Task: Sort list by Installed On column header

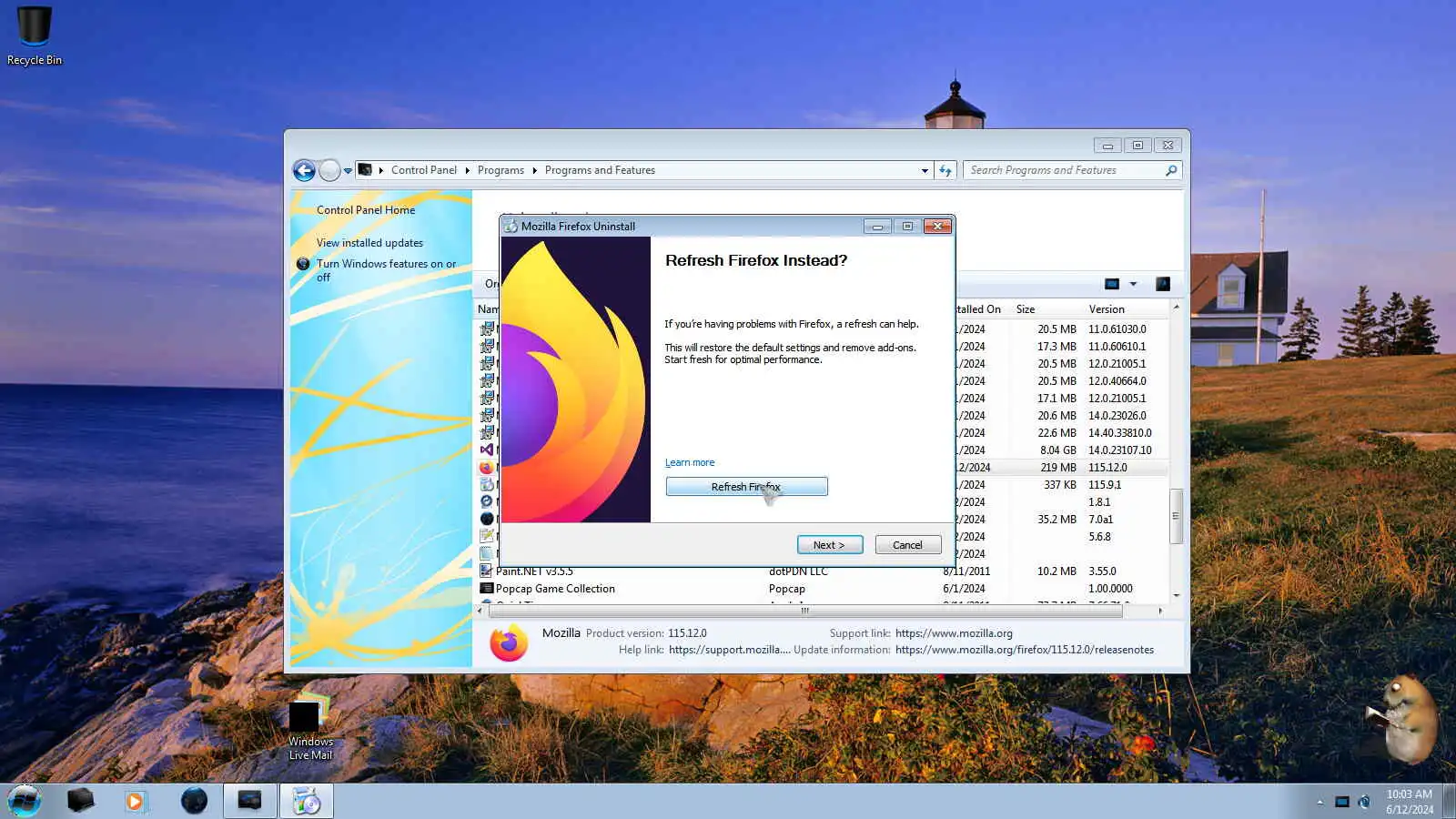Action: tap(979, 309)
